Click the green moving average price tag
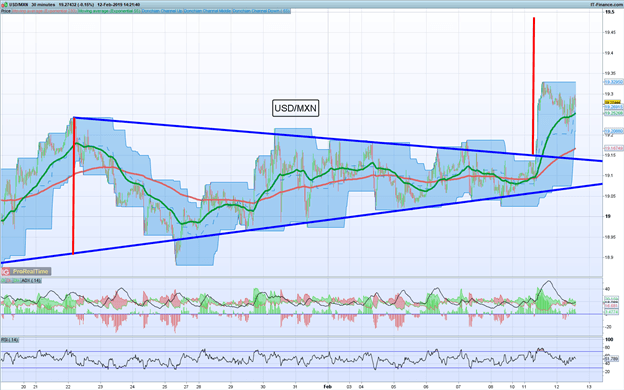 tap(614, 113)
